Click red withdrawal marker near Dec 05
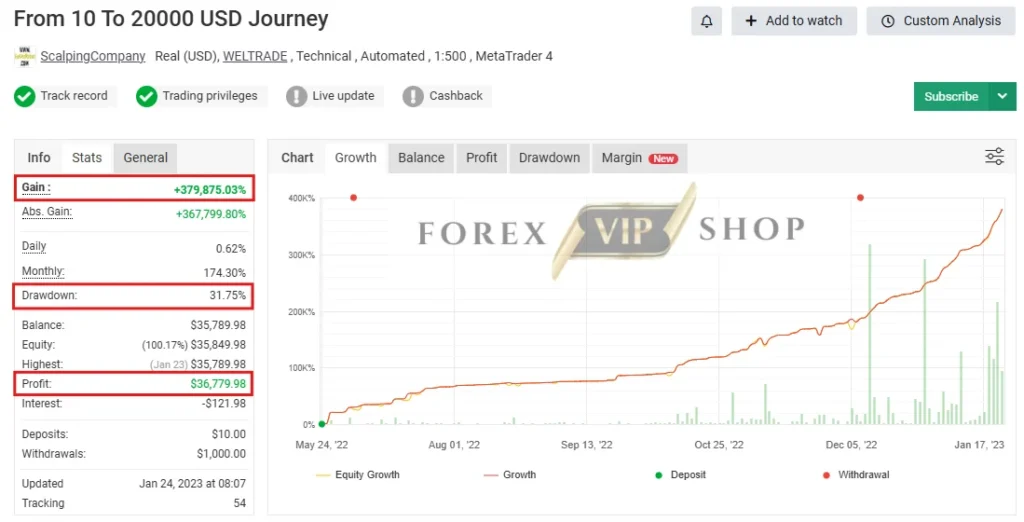 860,197
